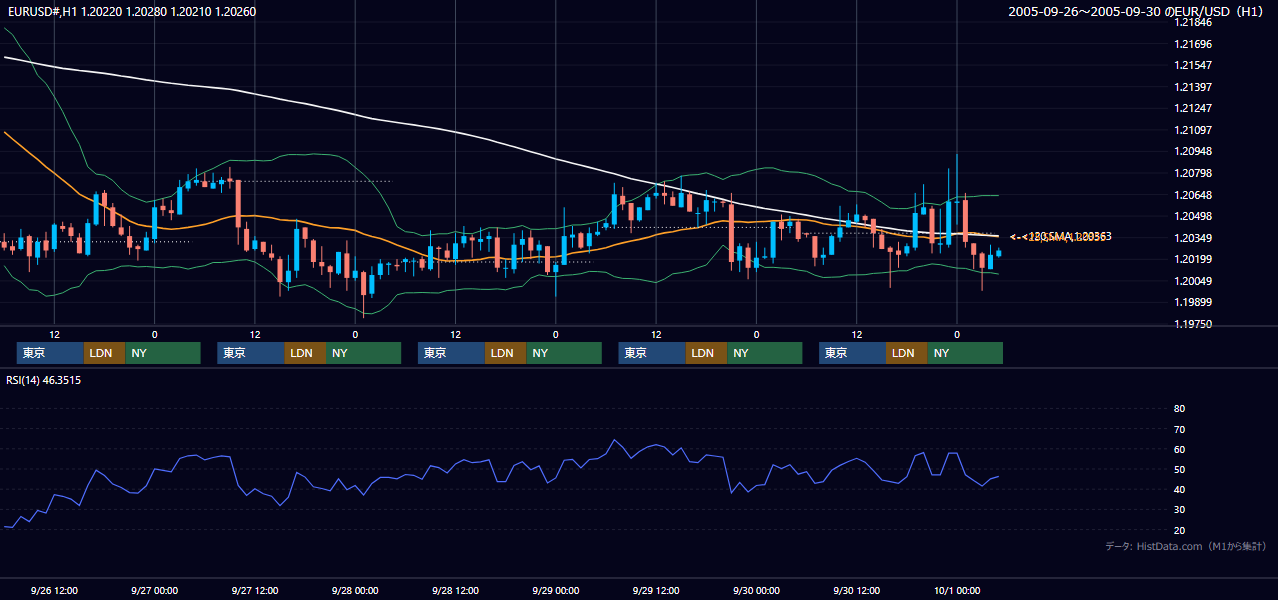Screen dimensions: 1278x600
Task: Click the first LDN session block
Action: 104,353
